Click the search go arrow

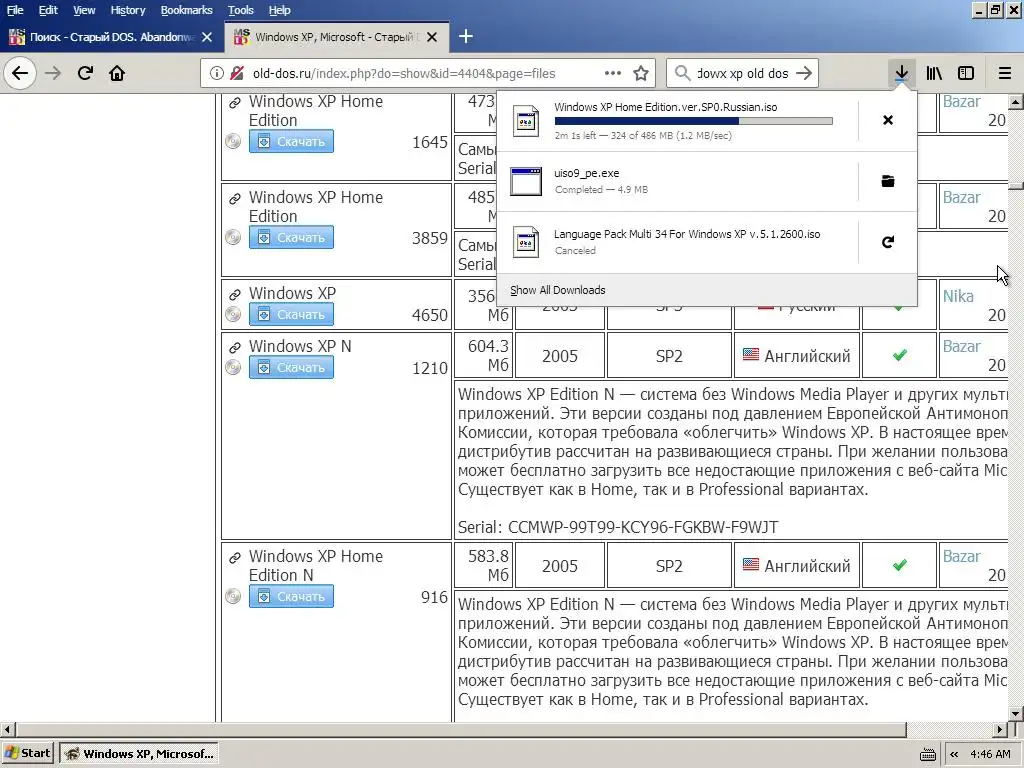pyautogui.click(x=804, y=73)
